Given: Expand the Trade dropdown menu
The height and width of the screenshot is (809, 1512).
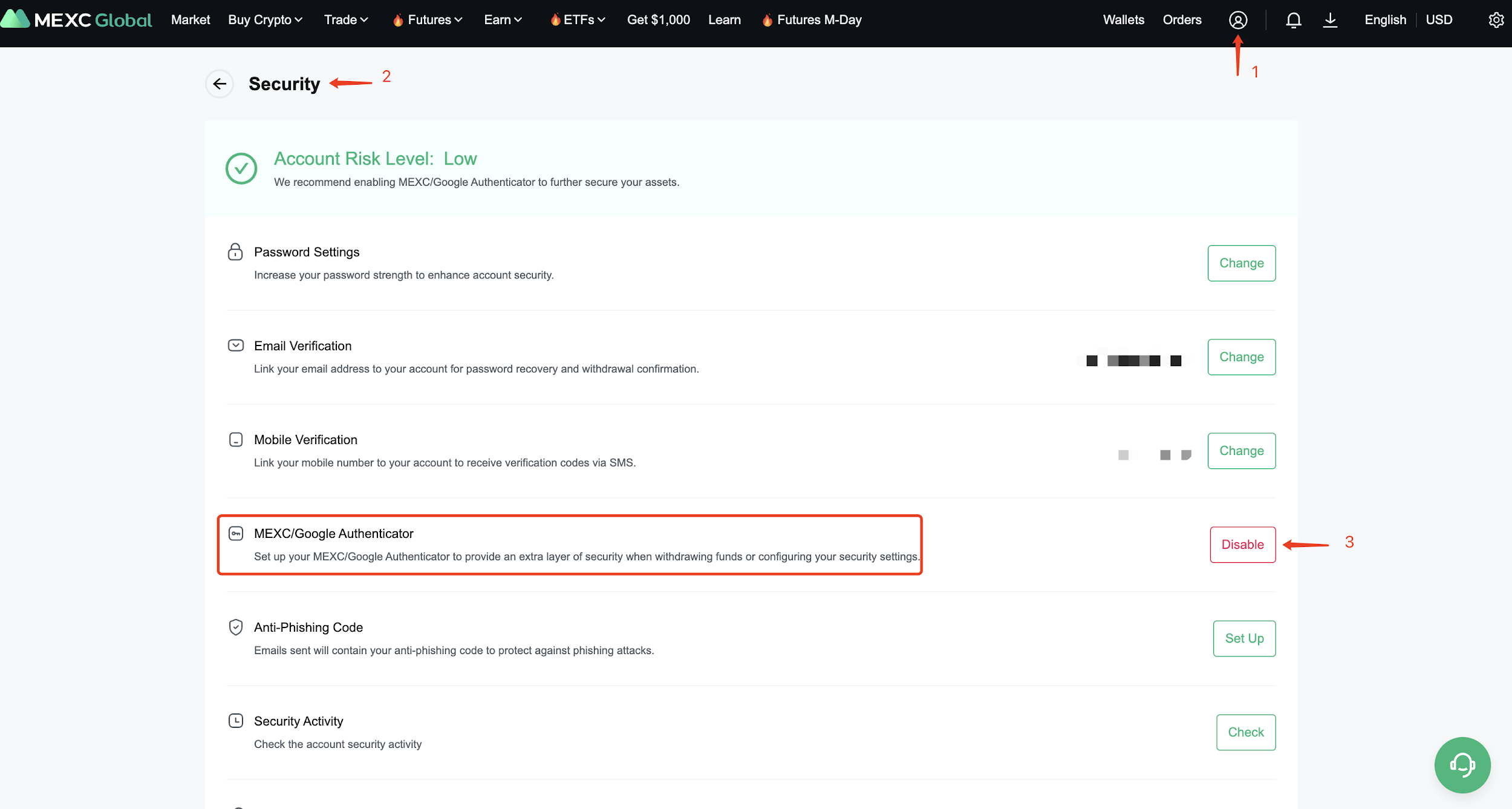Looking at the screenshot, I should click(345, 20).
